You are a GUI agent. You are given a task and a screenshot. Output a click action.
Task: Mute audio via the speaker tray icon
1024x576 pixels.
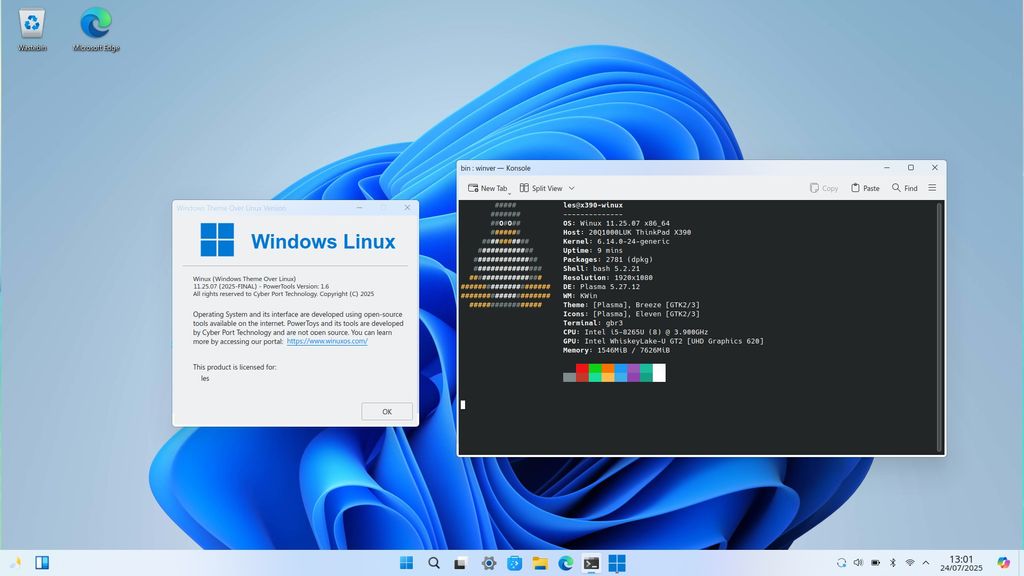tap(859, 562)
